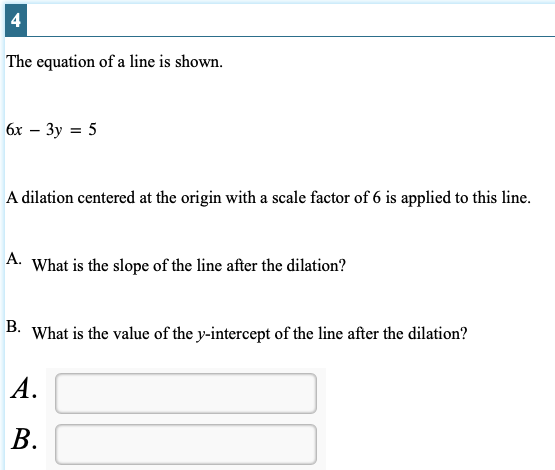Click the equation 6x − 3y = 5
This screenshot has width=555, height=470.
[51, 130]
